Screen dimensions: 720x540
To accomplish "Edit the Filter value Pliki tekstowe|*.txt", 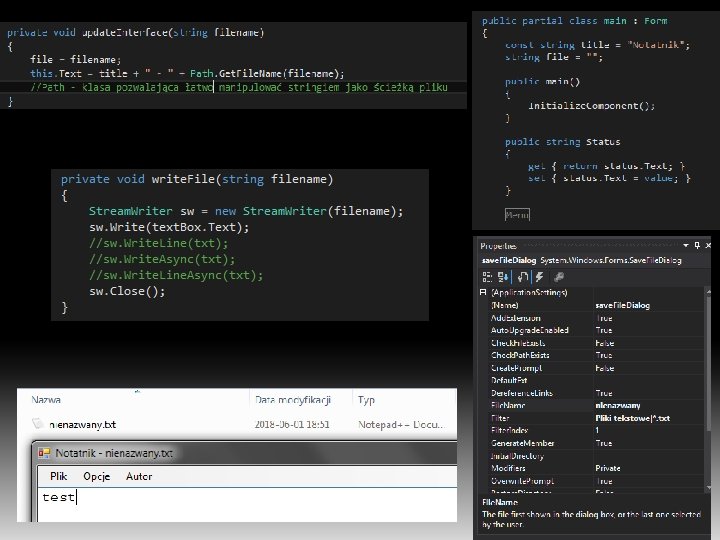I will coord(632,418).
